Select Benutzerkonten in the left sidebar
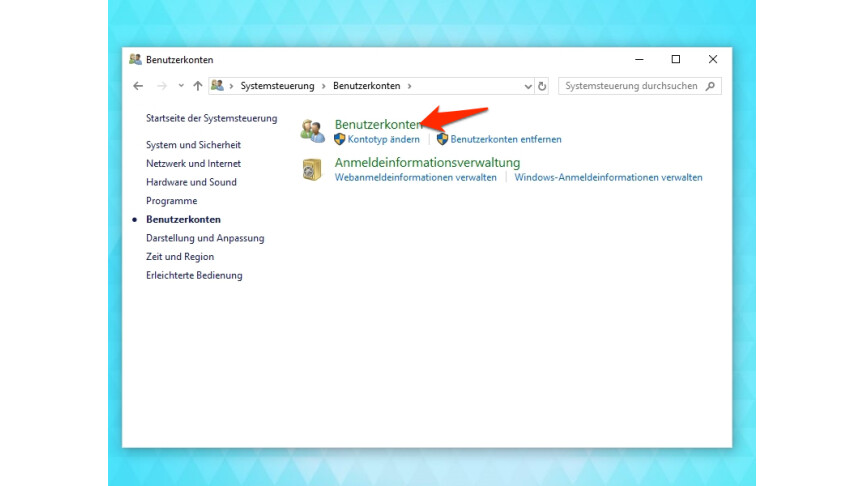Screen dimensions: 864x486 183,219
